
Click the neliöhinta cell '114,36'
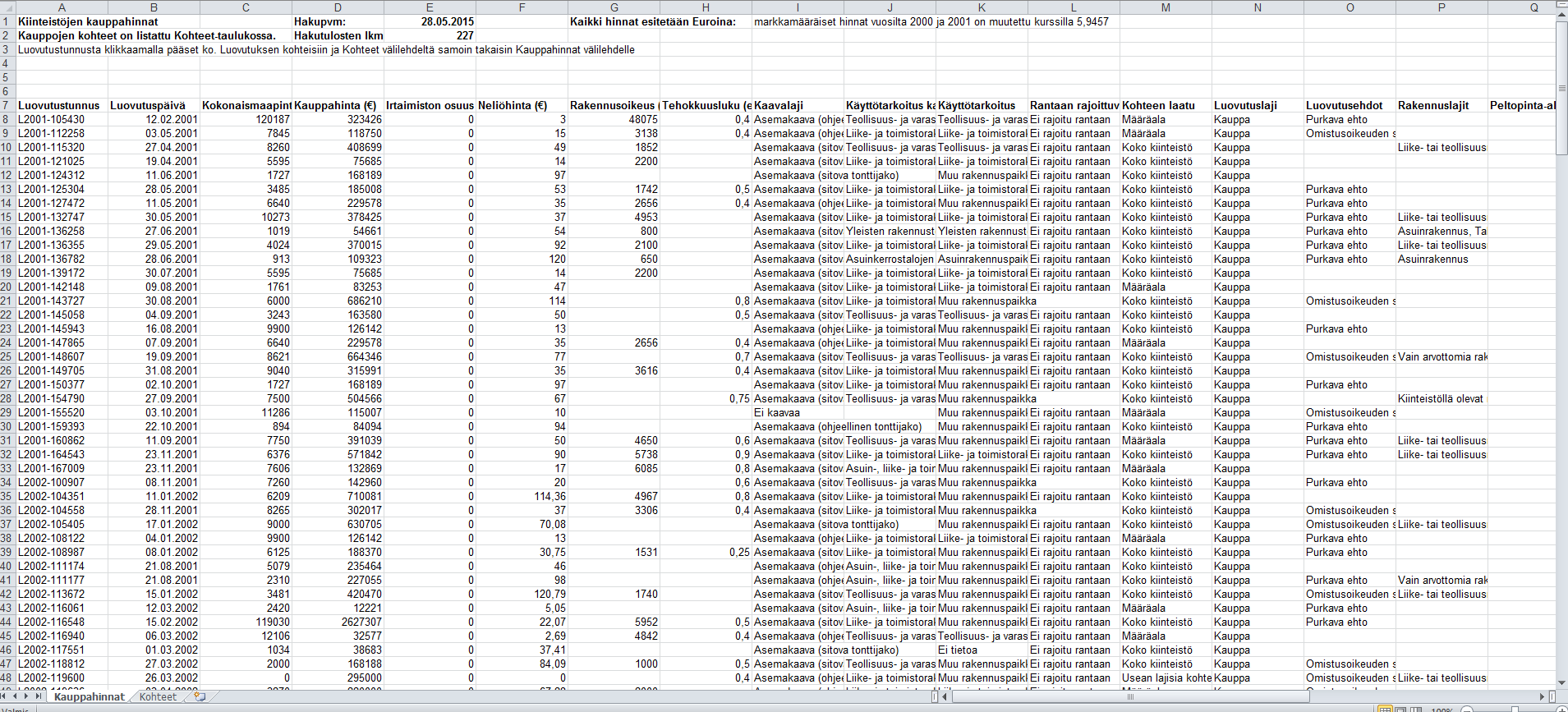tap(522, 496)
